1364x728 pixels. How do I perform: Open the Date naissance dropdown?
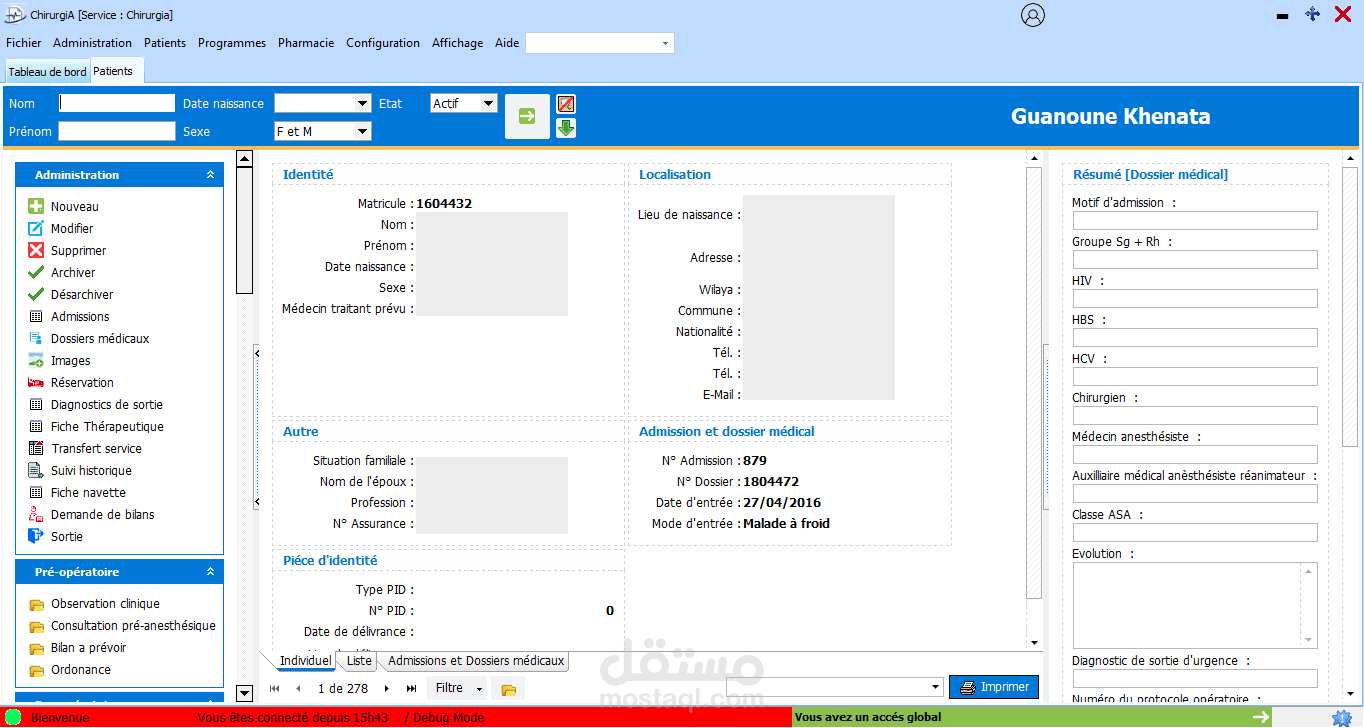(362, 103)
